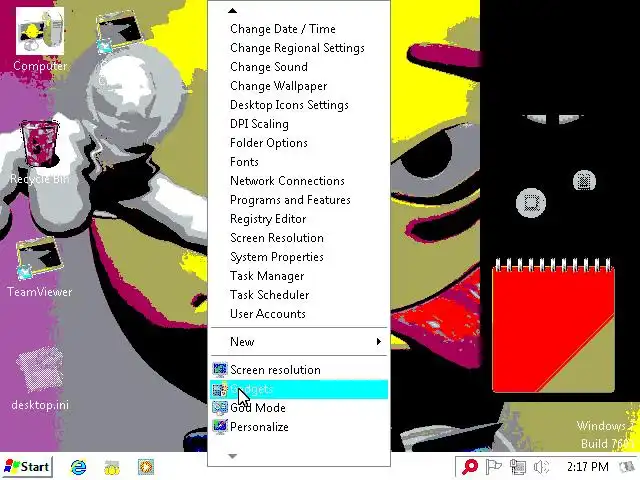Open Network Connections entry
The image size is (640, 480).
pos(299,181)
